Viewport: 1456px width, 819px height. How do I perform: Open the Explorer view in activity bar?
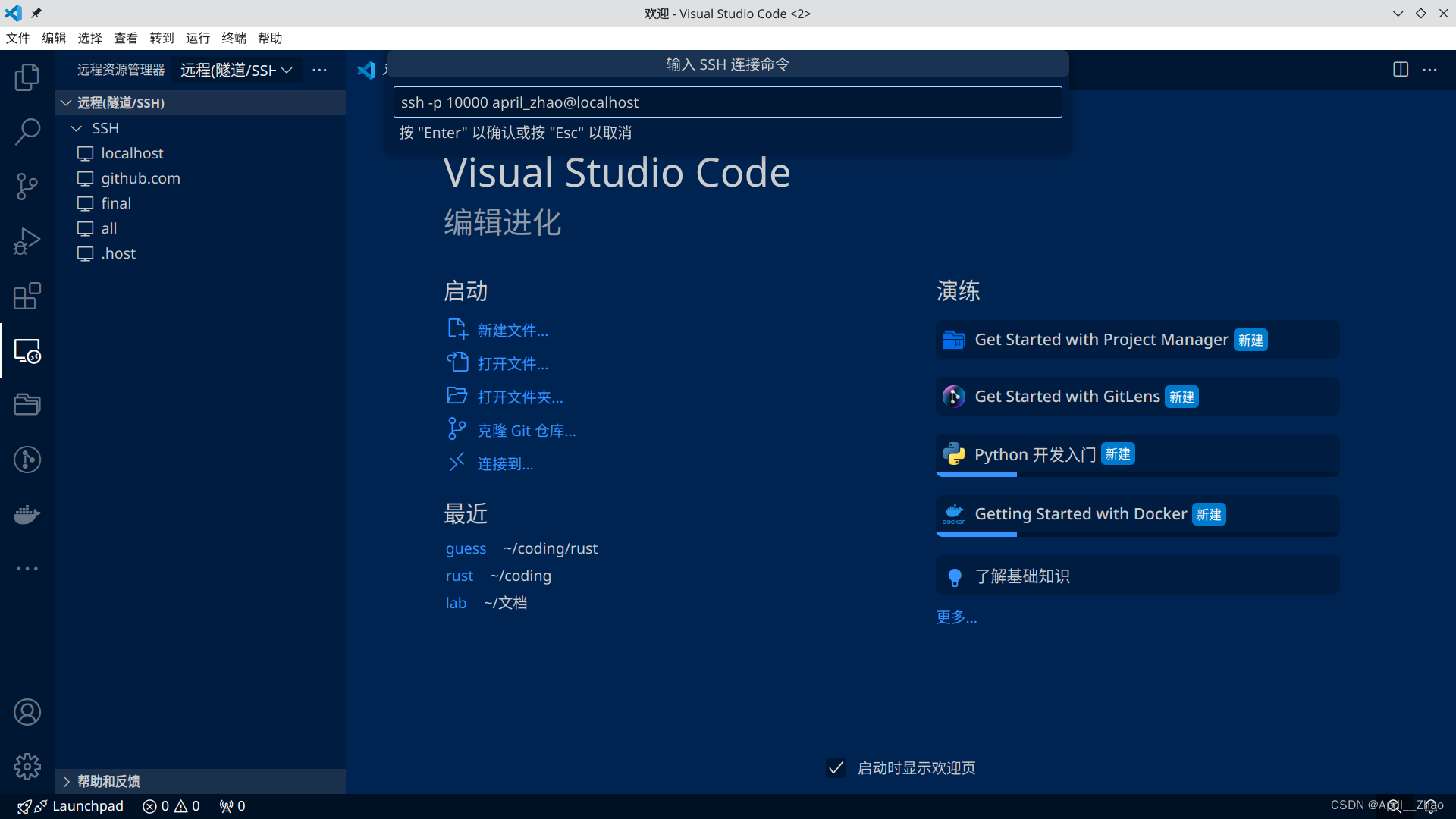27,77
